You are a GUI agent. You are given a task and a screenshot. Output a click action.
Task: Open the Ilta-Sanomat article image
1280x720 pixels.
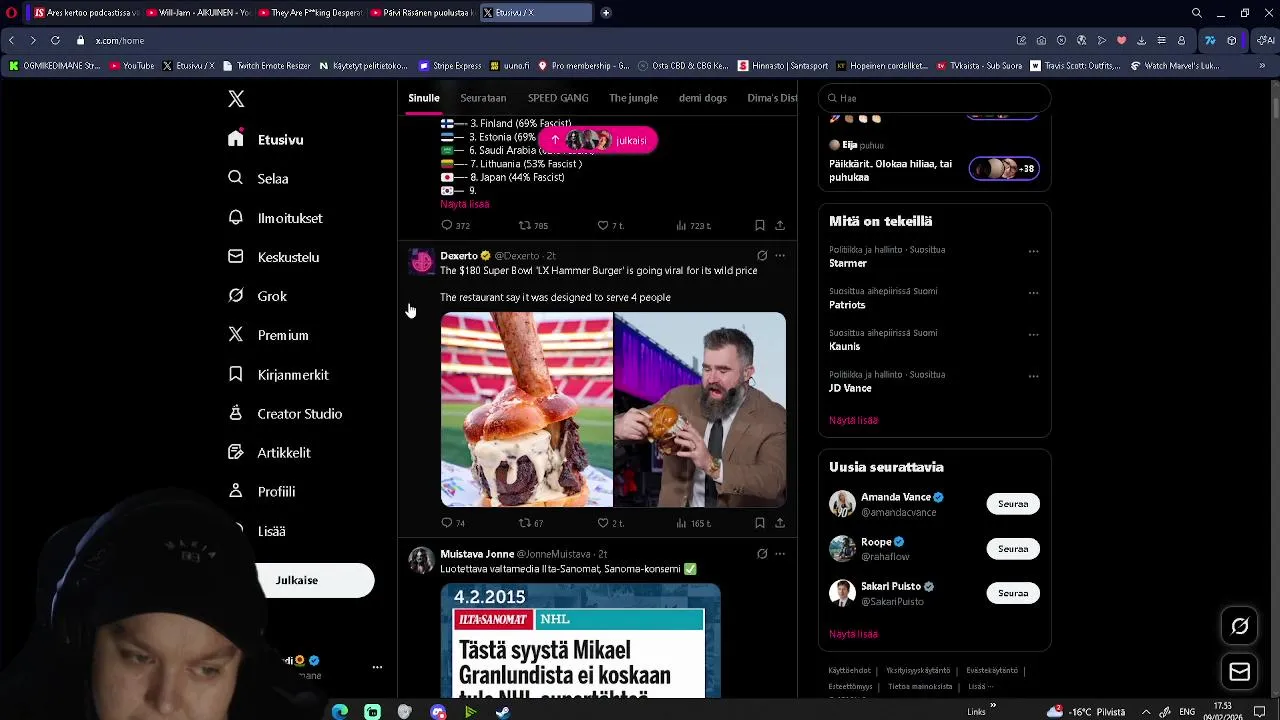coord(580,641)
